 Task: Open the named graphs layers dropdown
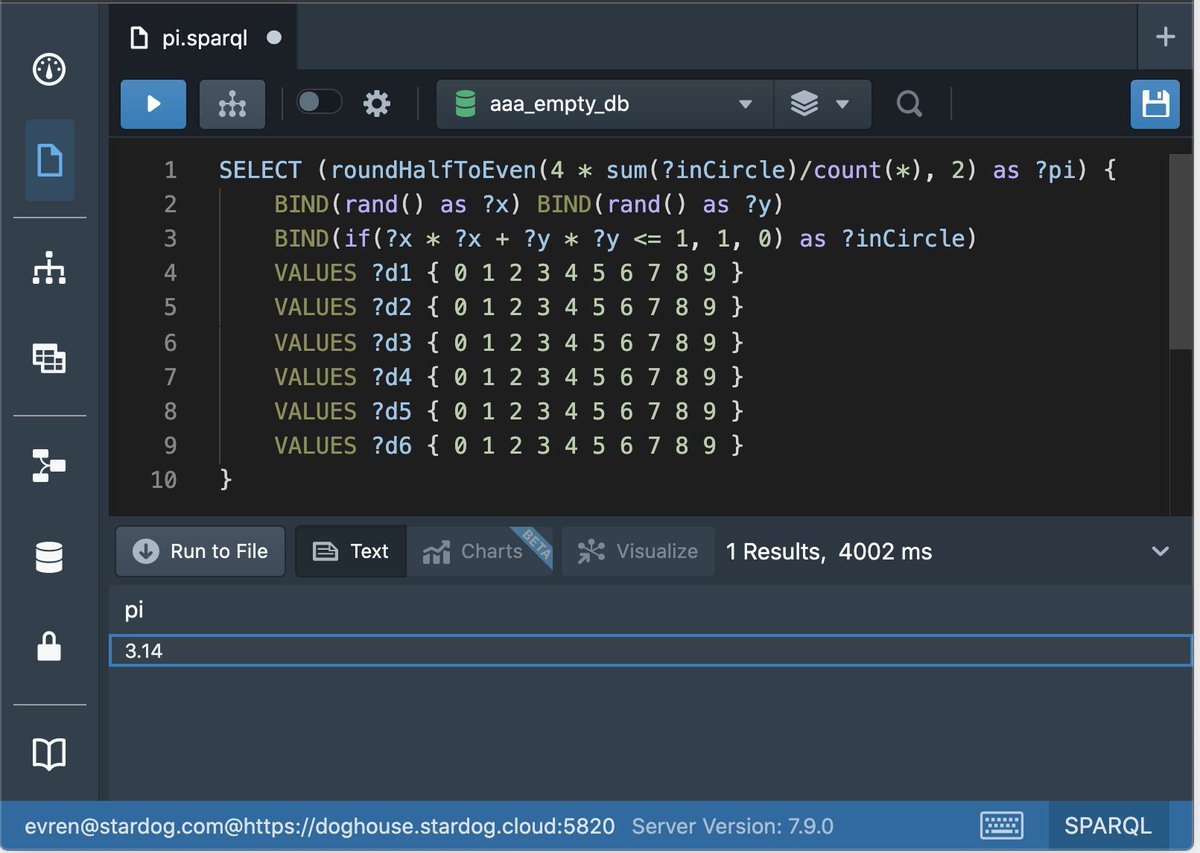(x=822, y=104)
